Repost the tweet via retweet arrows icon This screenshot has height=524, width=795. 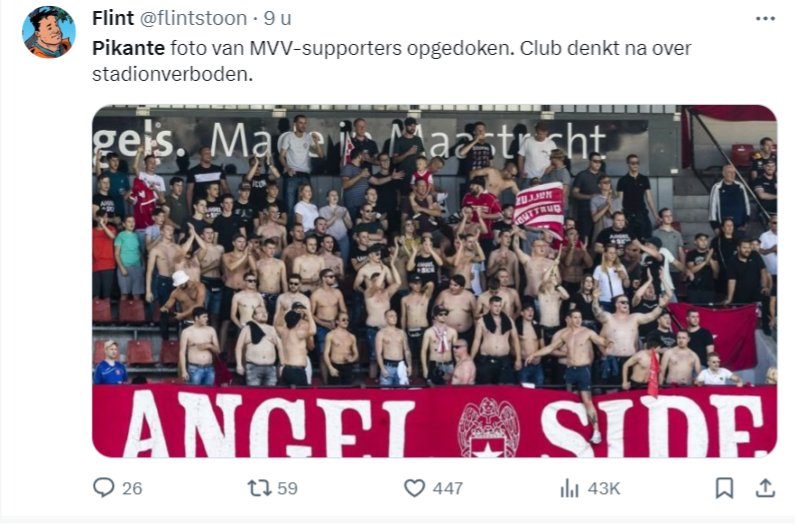point(259,488)
